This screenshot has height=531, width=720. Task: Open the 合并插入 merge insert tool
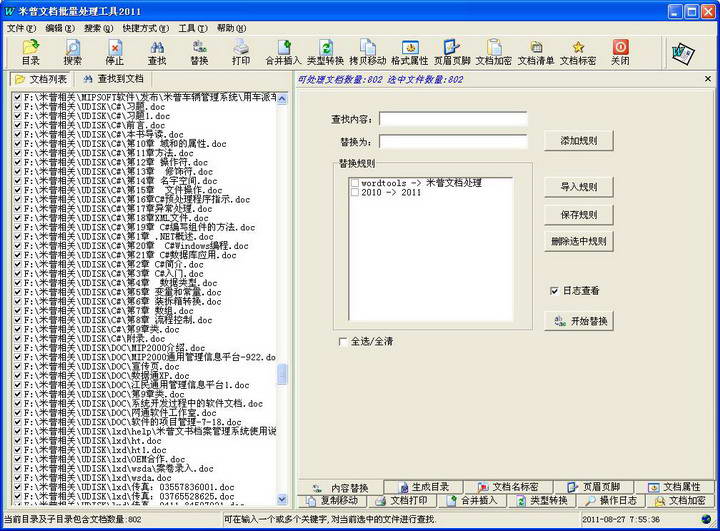[283, 52]
